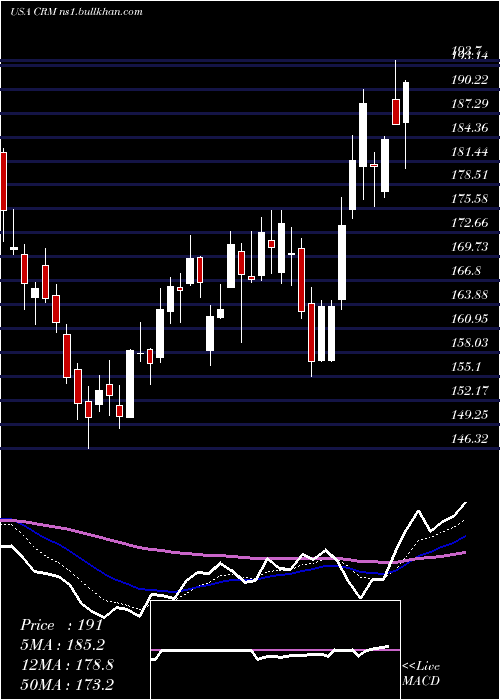Click the MACD inset chart panel

(275, 650)
